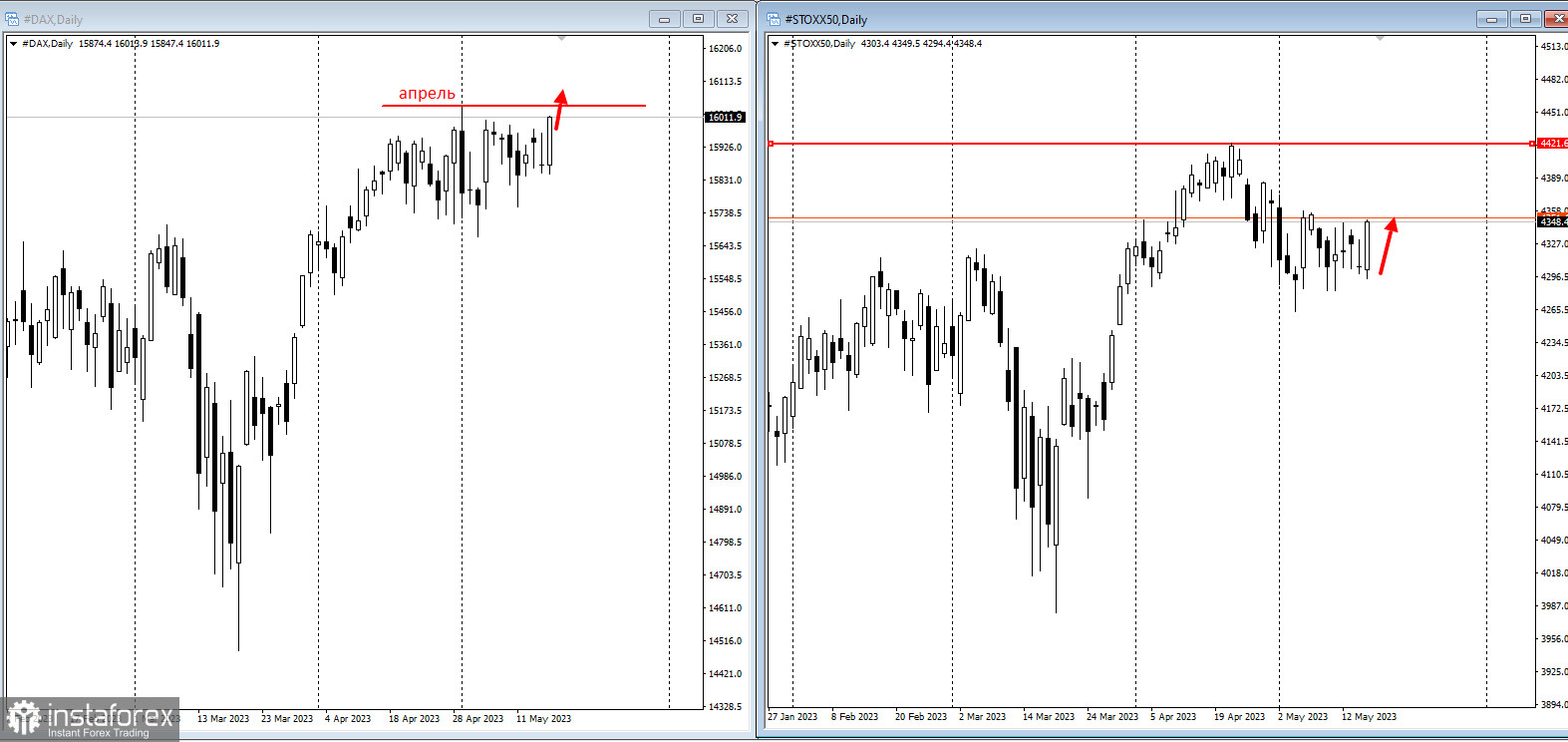The width and height of the screenshot is (1568, 742).
Task: Minimize the #STOXX50,Daily chart window
Action: 1492,19
